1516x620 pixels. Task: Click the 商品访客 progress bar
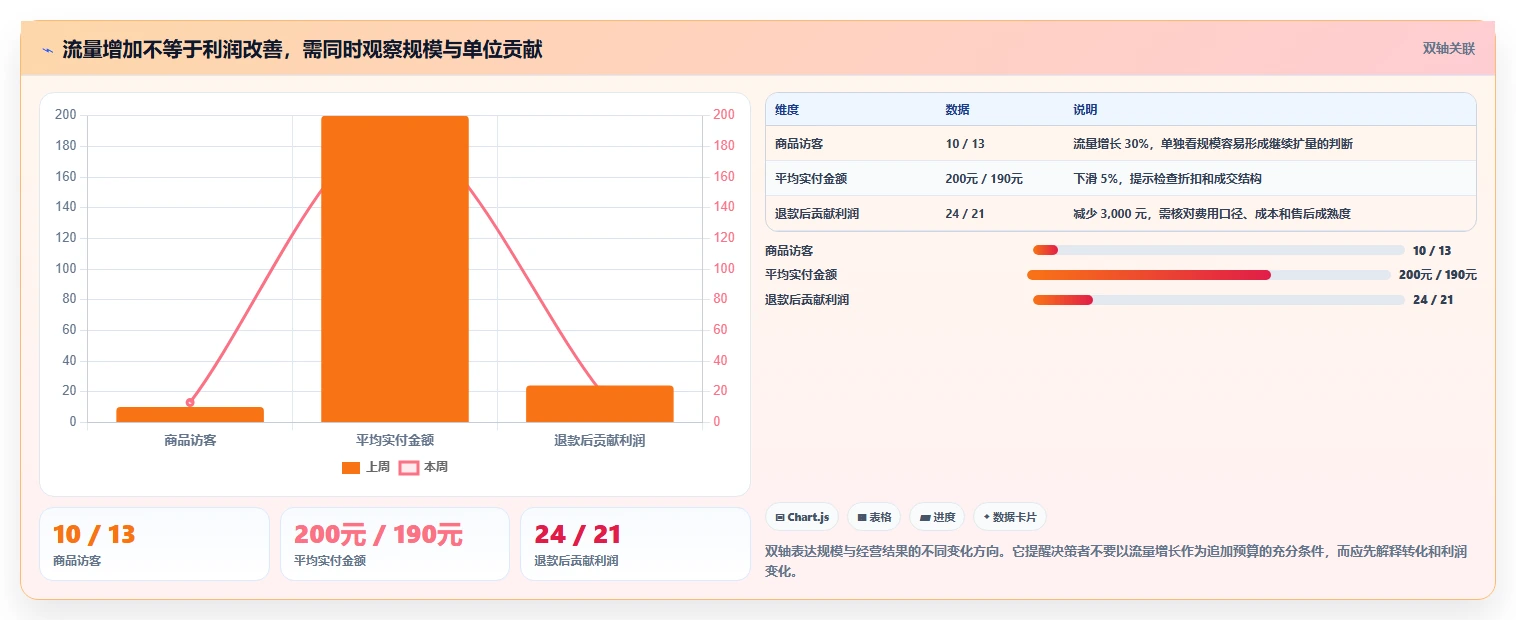coord(1219,250)
